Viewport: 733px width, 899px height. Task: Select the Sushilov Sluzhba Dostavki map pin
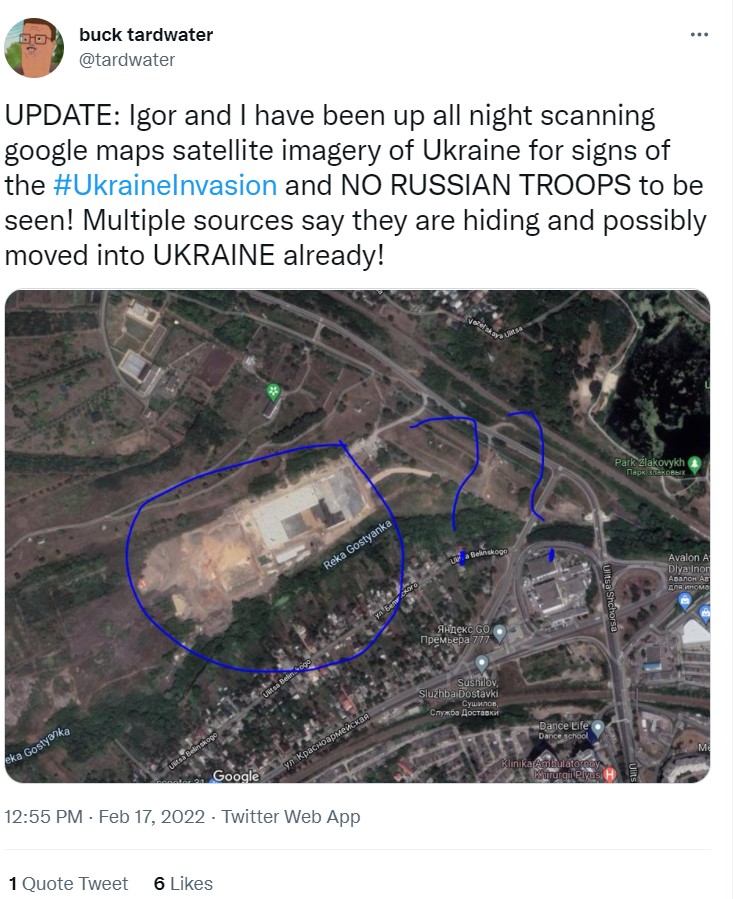pyautogui.click(x=481, y=663)
